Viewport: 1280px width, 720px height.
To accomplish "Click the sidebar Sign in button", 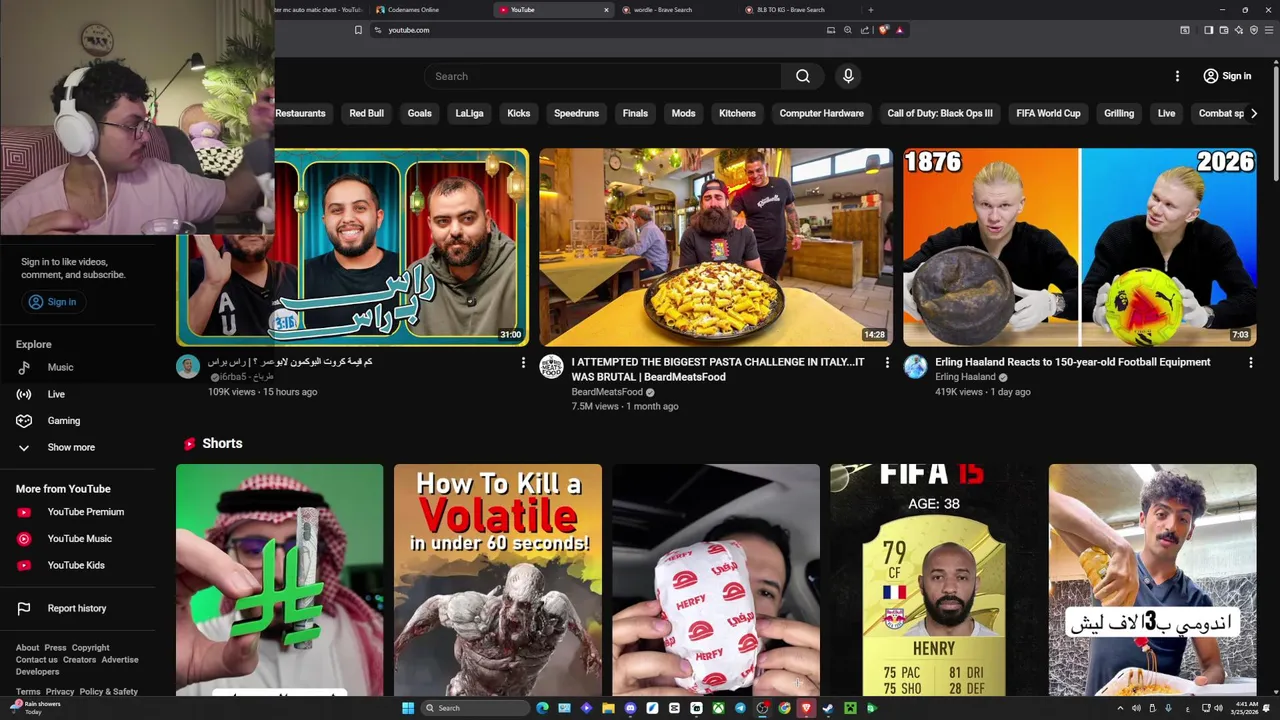I will 52,302.
